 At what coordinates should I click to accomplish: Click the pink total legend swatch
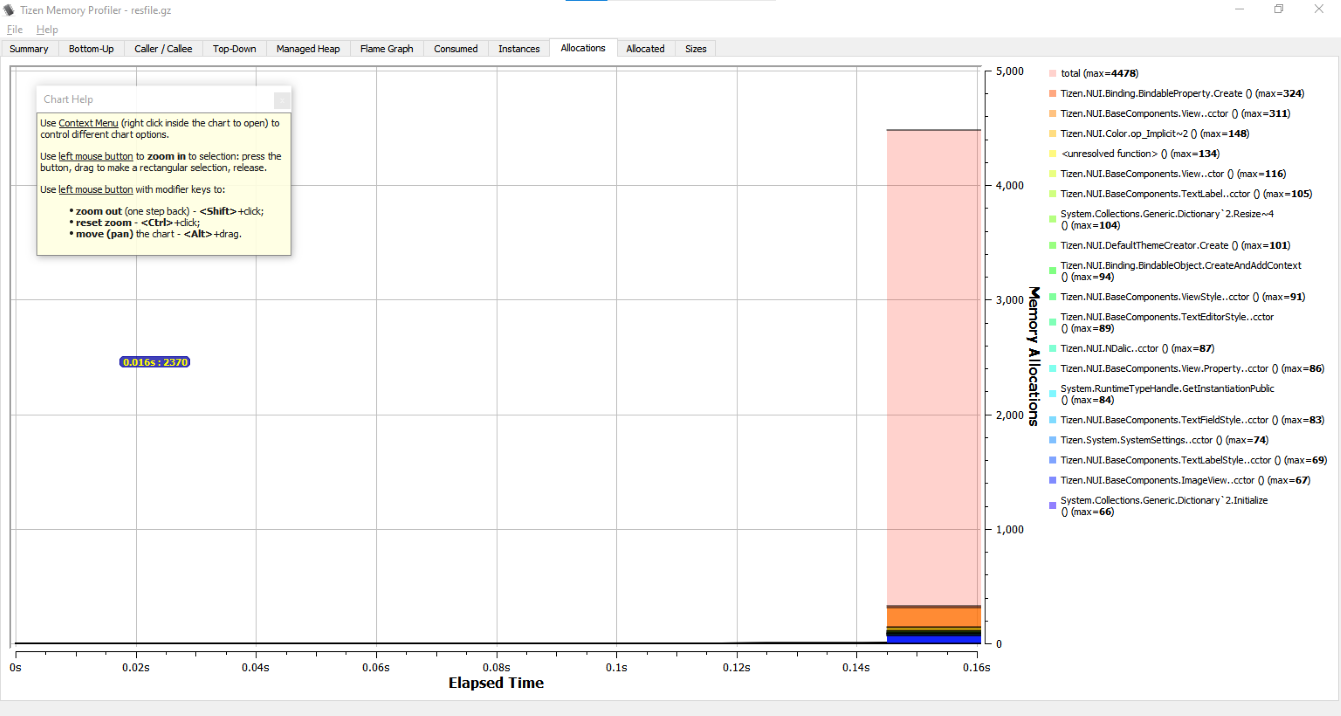coord(1050,73)
